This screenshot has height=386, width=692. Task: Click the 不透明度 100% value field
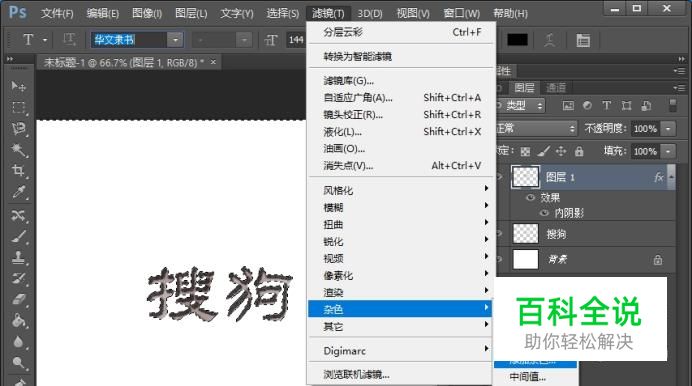pyautogui.click(x=646, y=129)
